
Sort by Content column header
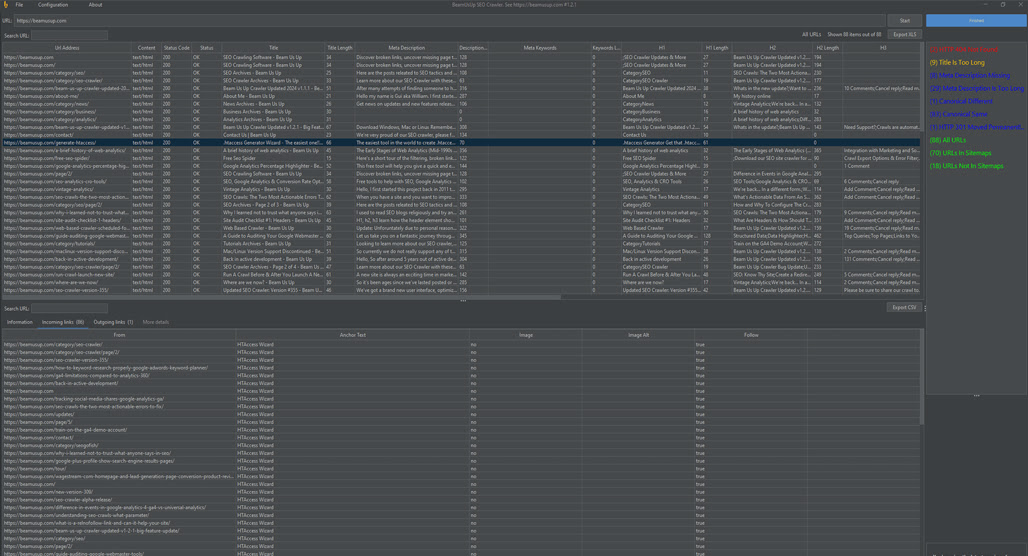(146, 48)
